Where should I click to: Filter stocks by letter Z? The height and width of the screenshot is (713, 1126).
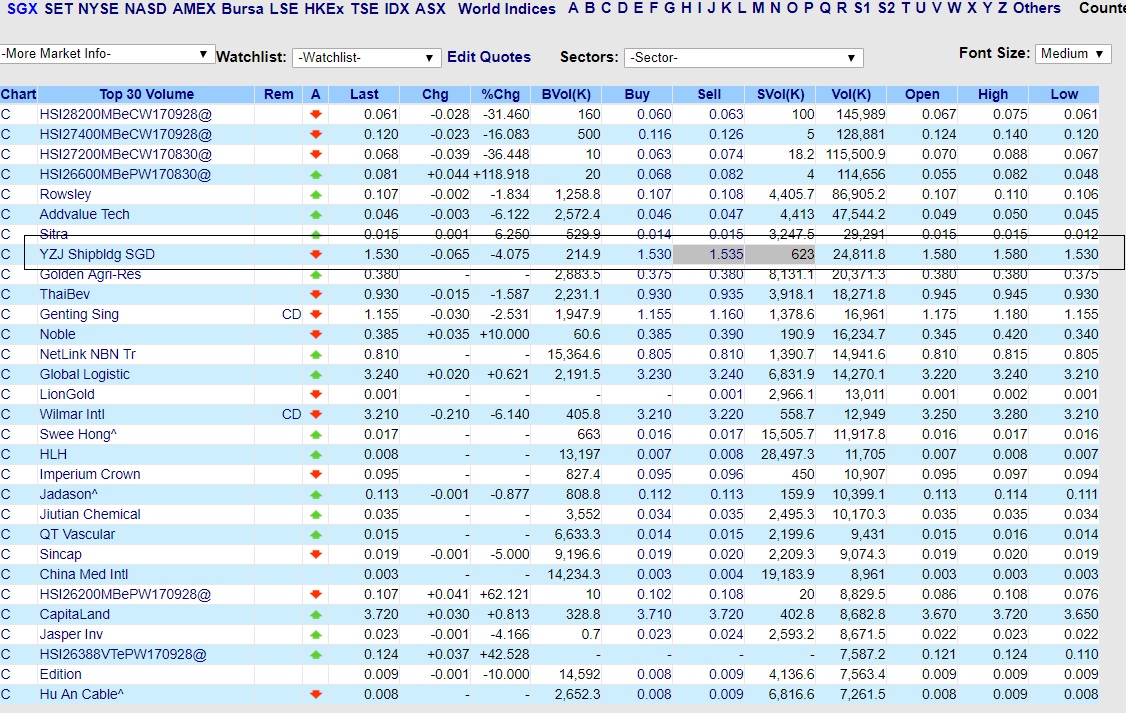click(x=1002, y=9)
